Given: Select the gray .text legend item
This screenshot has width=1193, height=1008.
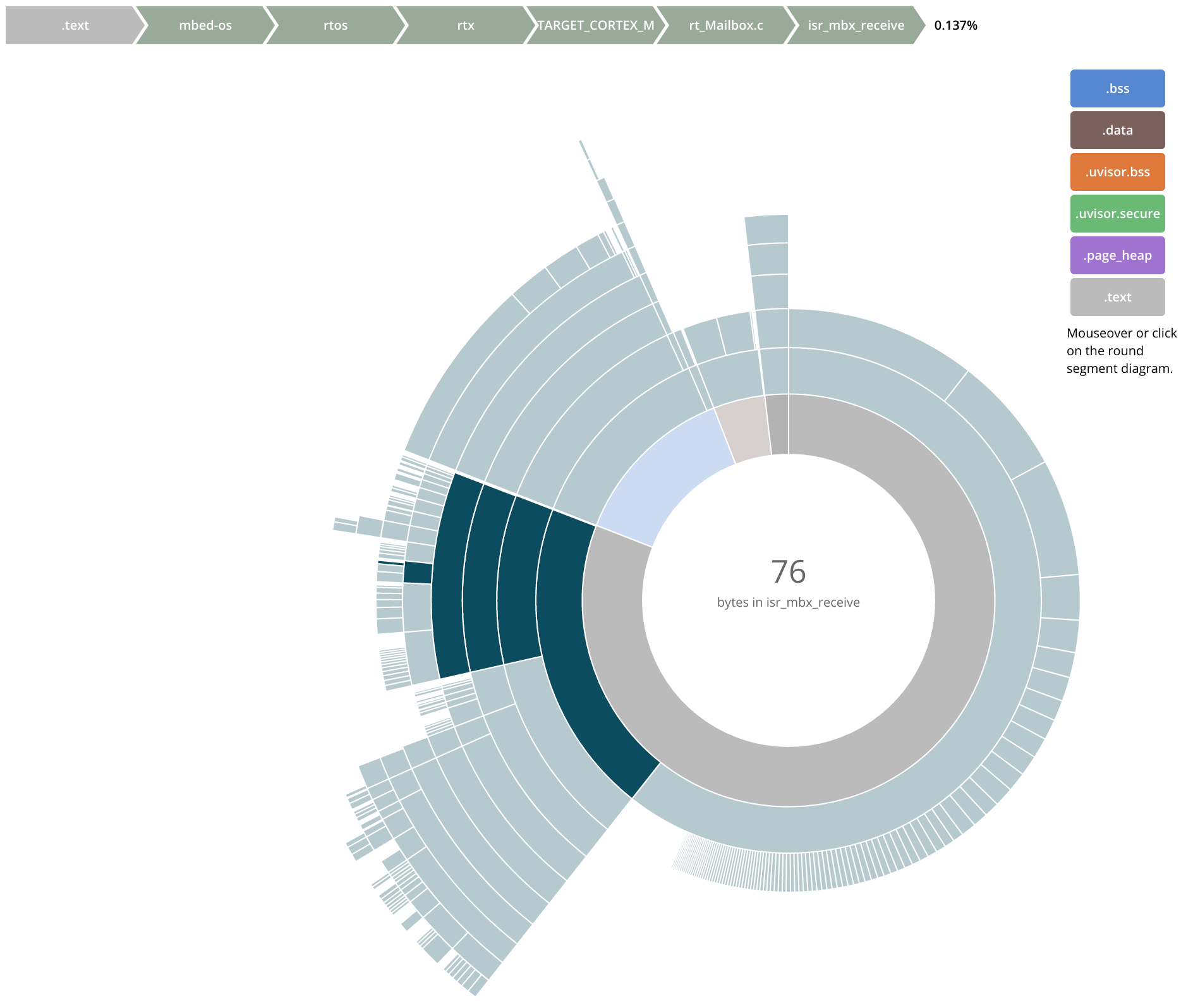Looking at the screenshot, I should (1117, 297).
